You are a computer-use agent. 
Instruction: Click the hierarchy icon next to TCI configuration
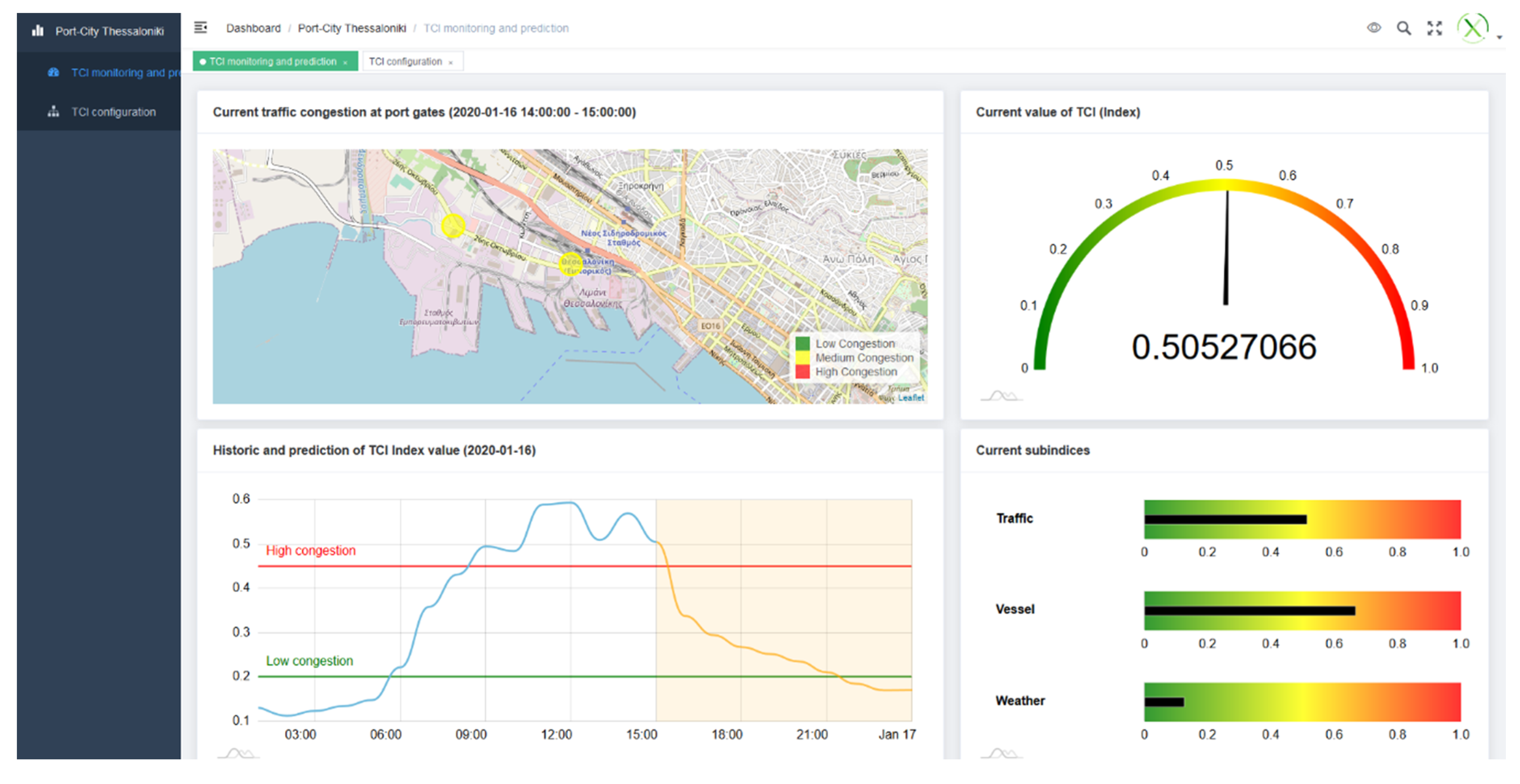click(53, 111)
